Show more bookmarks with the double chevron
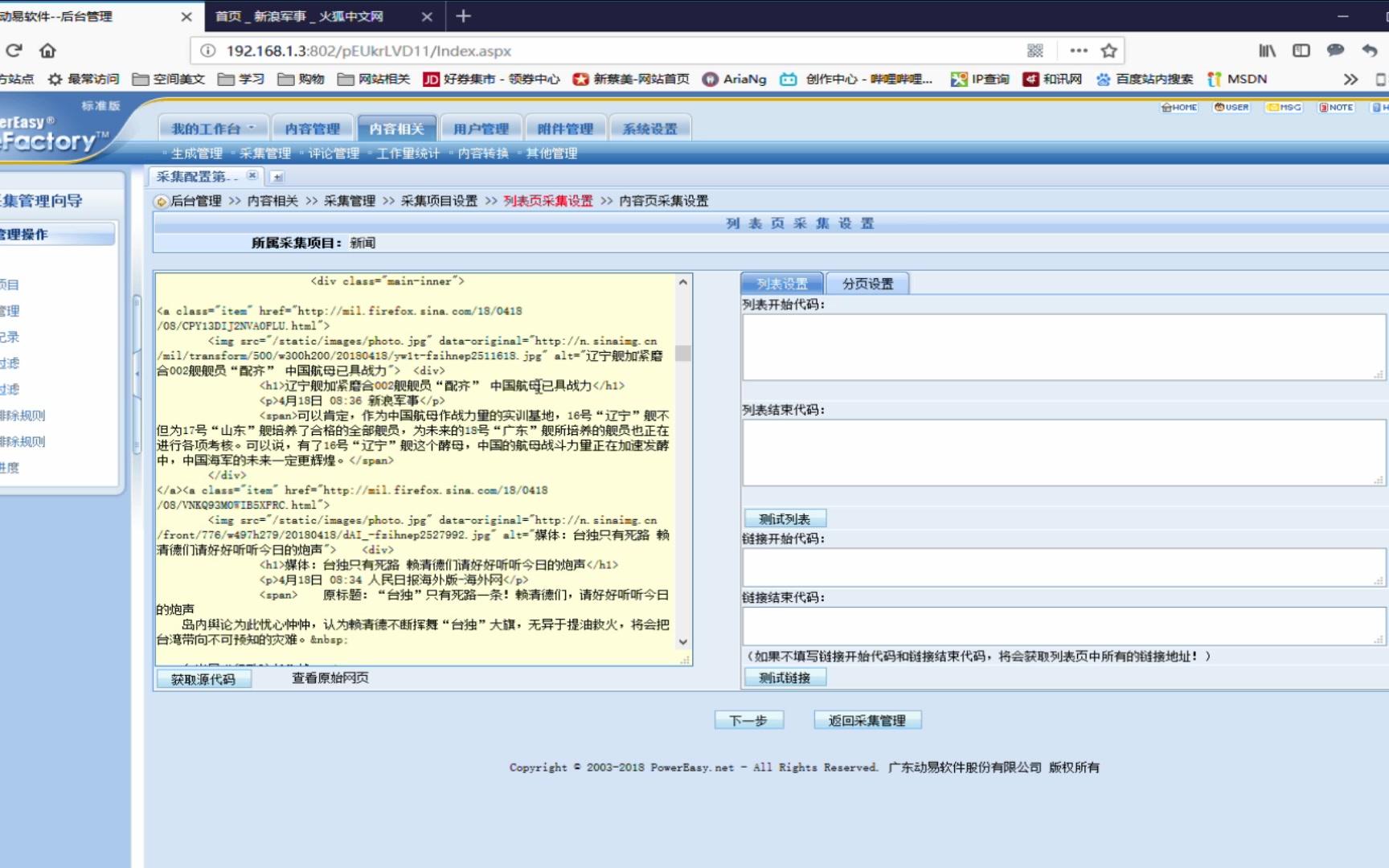 (x=1350, y=79)
